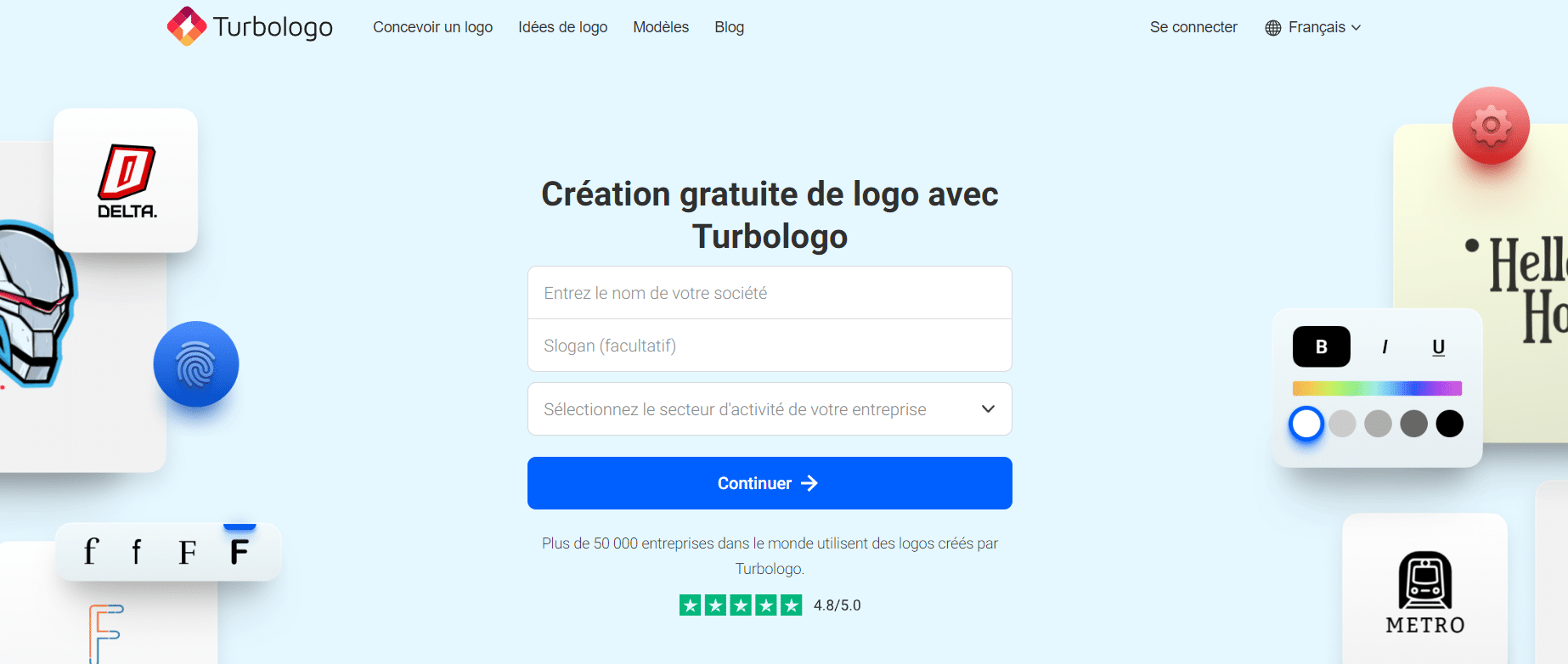Select the black color swatch
Screen dimensions: 1568x664
click(x=1449, y=423)
